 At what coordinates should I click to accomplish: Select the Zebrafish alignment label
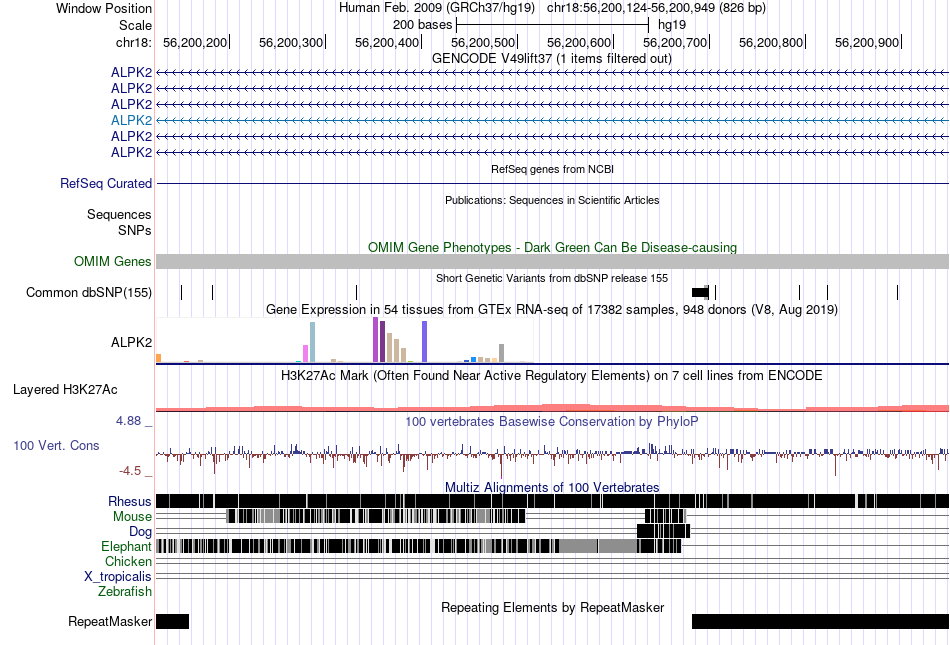click(x=125, y=591)
